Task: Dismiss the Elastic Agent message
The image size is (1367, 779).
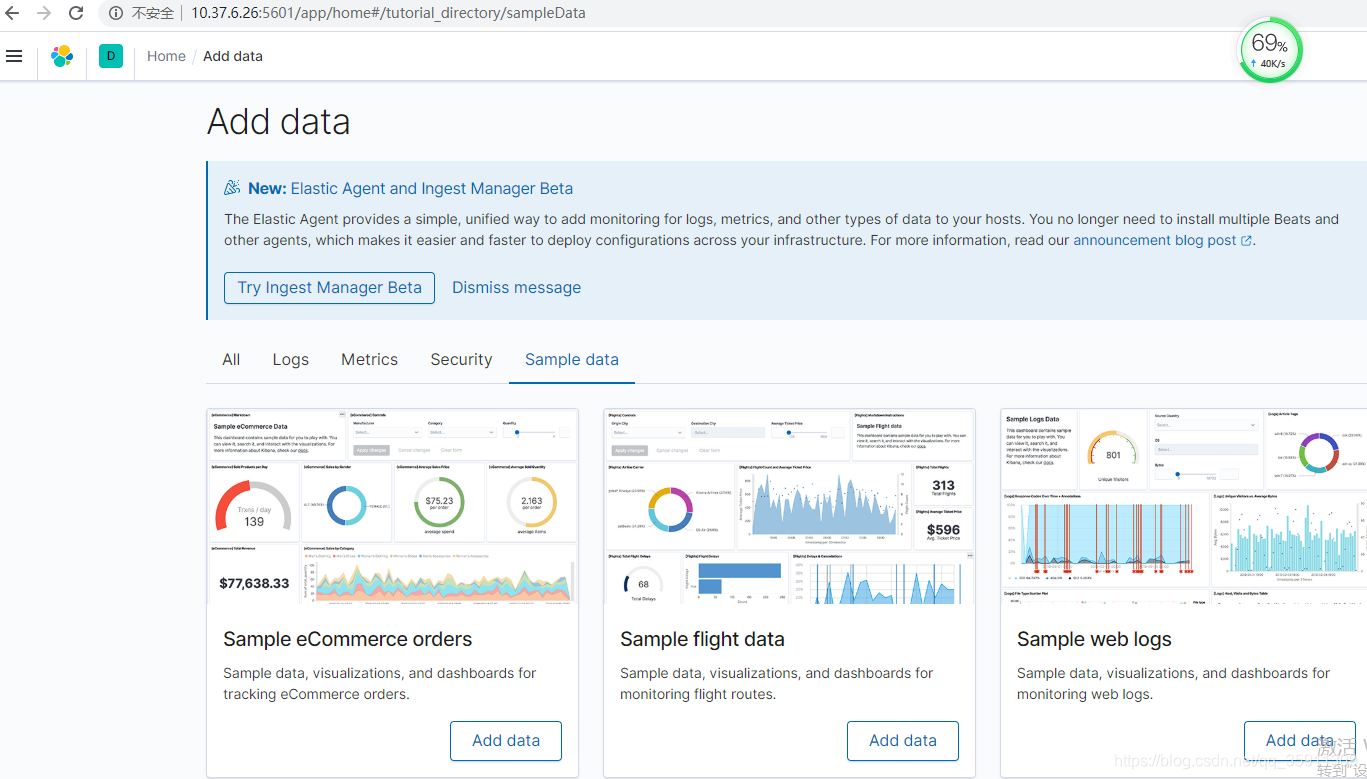Action: coord(516,287)
